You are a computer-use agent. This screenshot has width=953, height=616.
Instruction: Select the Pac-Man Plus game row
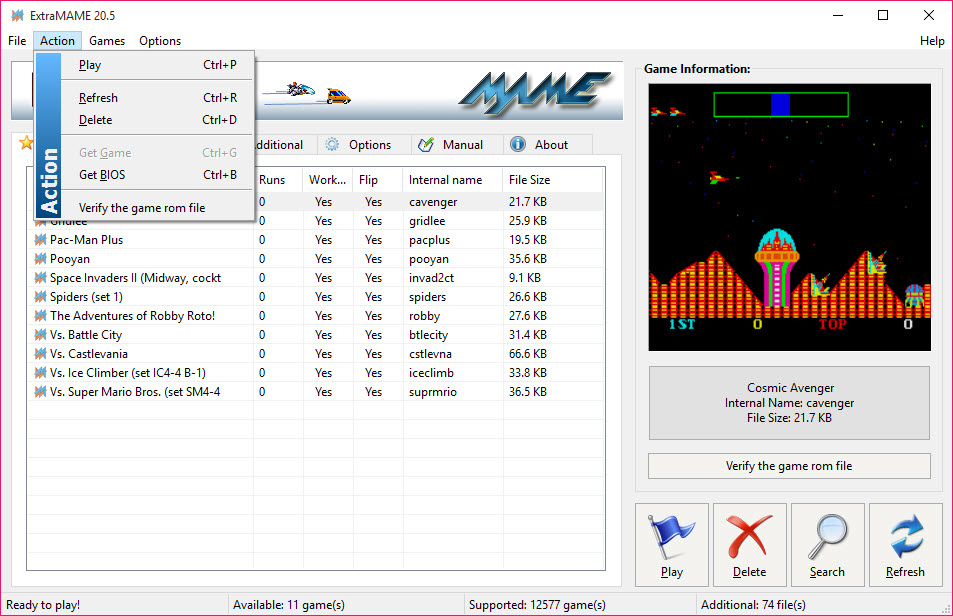[315, 240]
